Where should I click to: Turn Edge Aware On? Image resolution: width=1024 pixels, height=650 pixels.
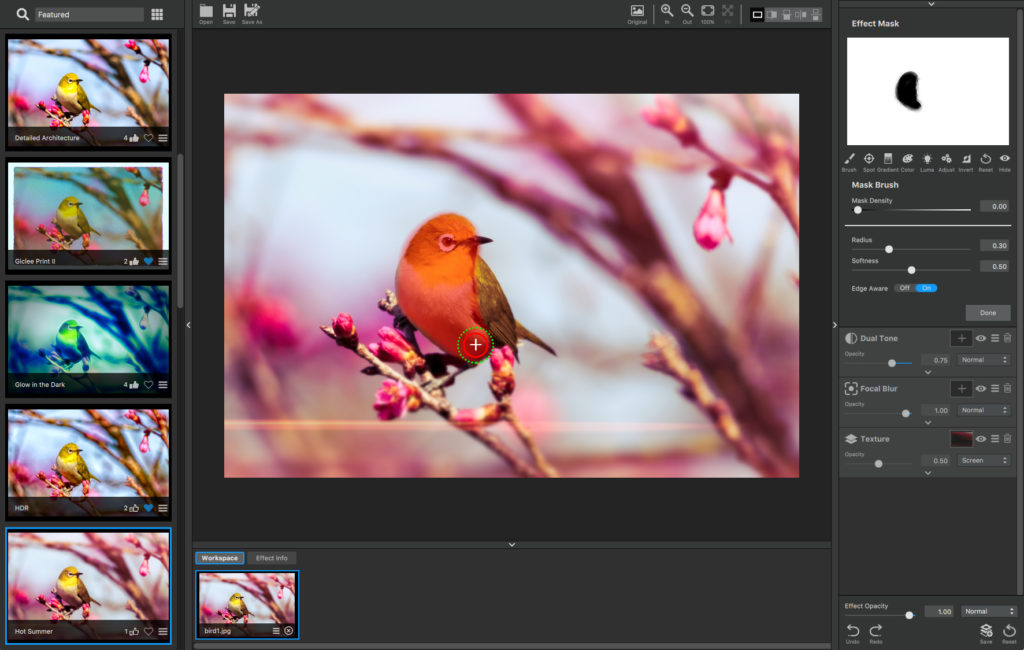(x=926, y=288)
